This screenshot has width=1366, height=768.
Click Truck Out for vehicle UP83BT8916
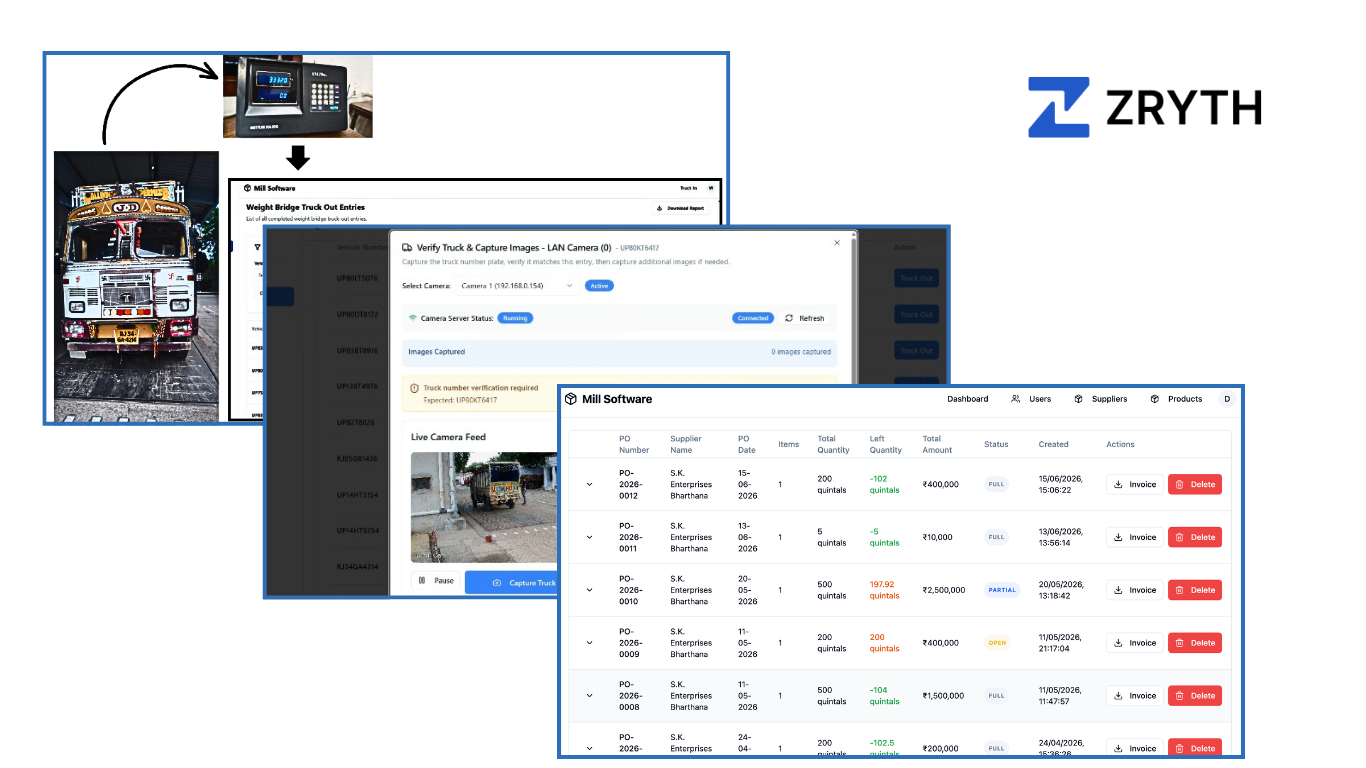click(x=916, y=350)
